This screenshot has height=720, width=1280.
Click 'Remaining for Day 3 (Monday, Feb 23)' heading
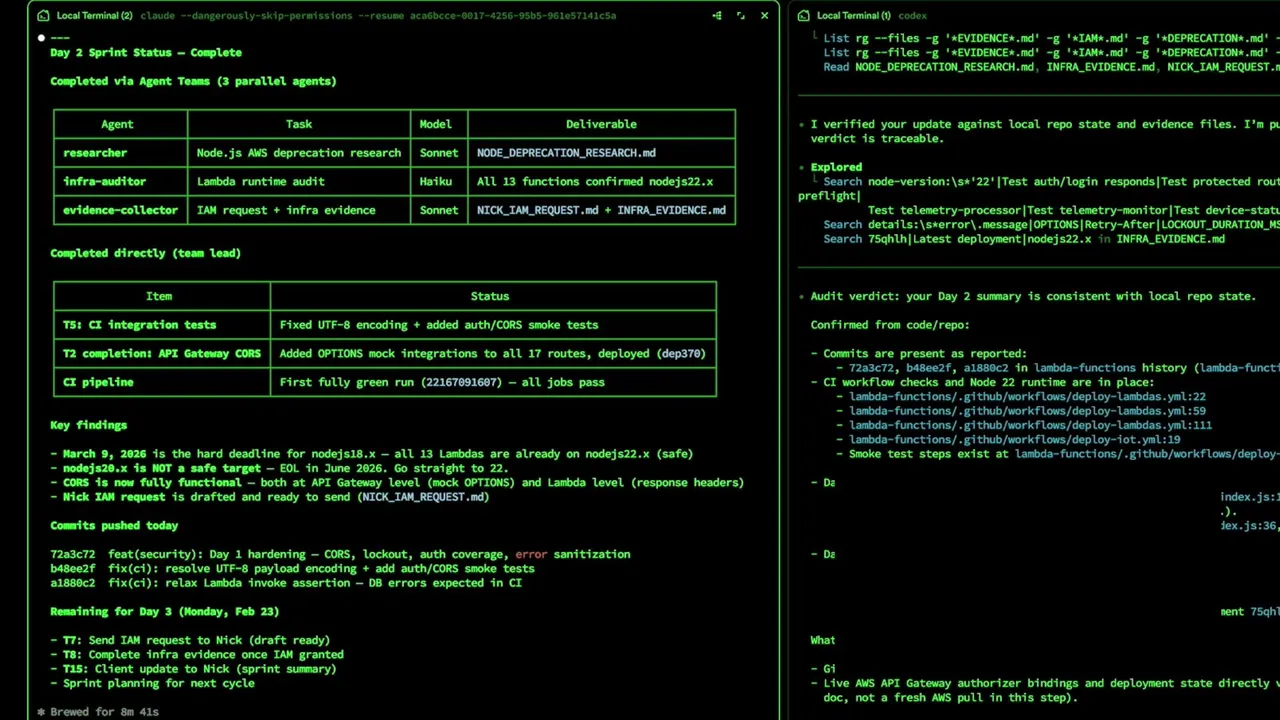(165, 611)
